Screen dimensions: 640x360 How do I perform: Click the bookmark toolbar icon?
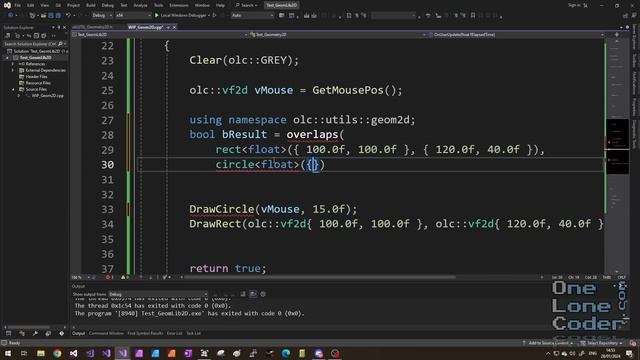(x=473, y=16)
